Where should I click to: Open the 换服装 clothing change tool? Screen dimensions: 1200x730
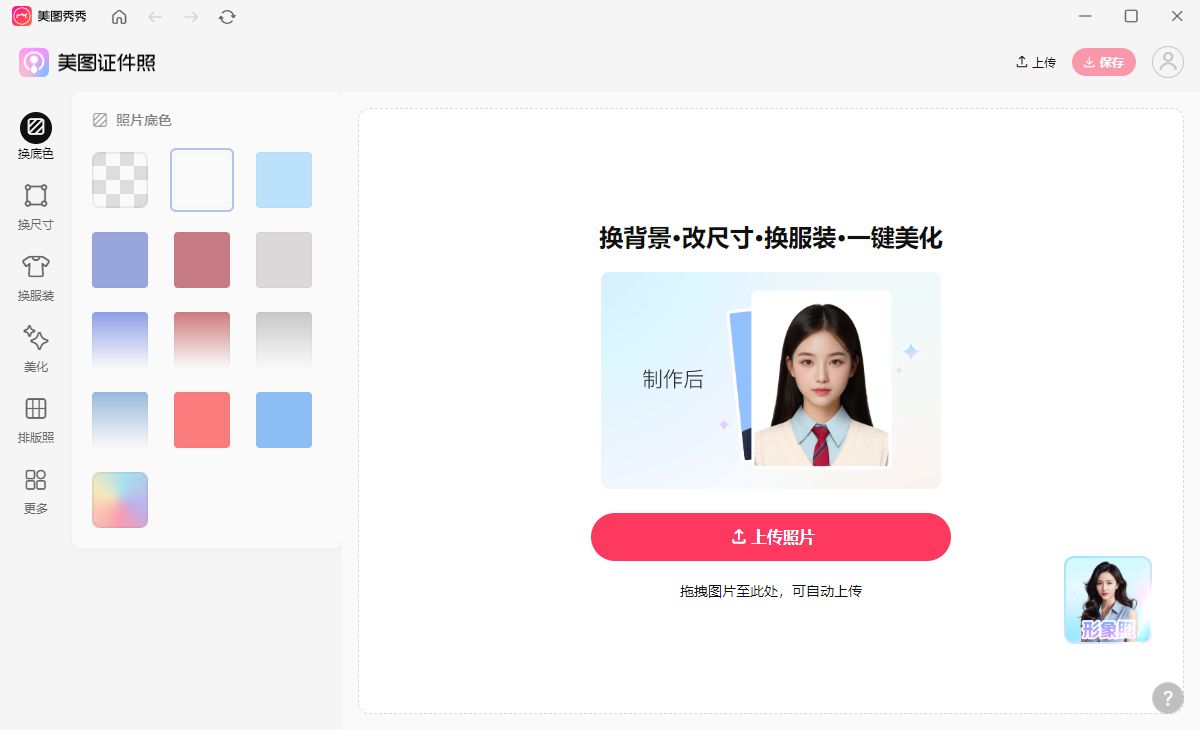coord(36,278)
